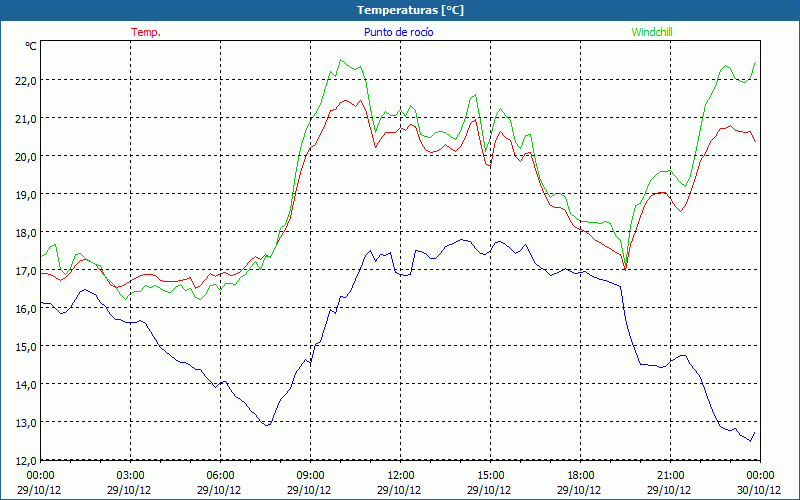This screenshot has width=800, height=500.
Task: Click the 12:00 time axis label
Action: (401, 476)
